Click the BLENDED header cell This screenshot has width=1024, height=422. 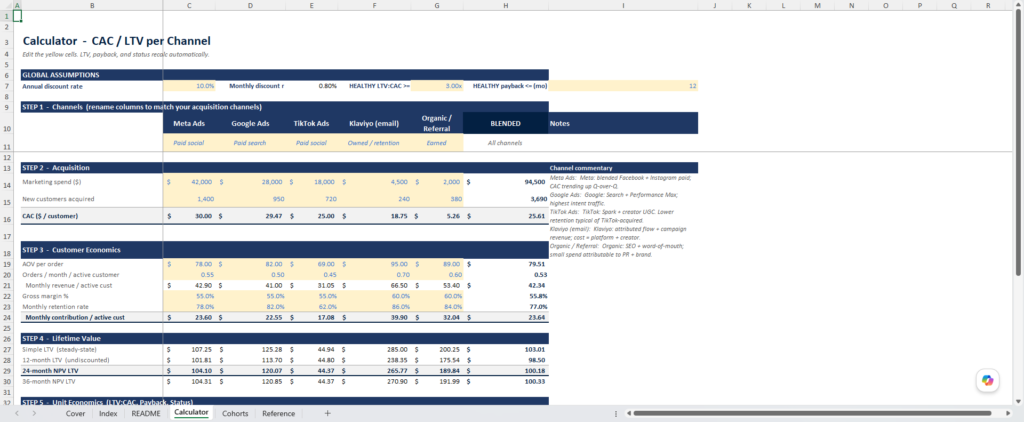click(505, 123)
